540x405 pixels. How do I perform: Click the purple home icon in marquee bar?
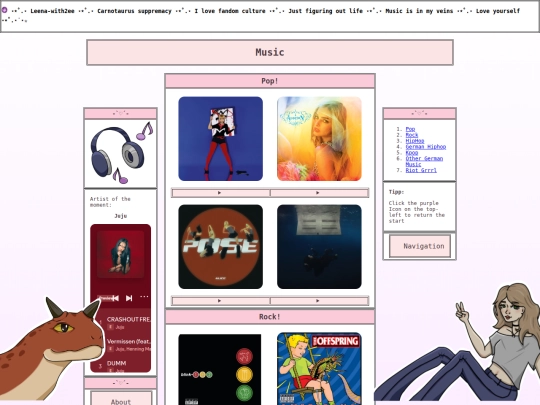coord(4,10)
